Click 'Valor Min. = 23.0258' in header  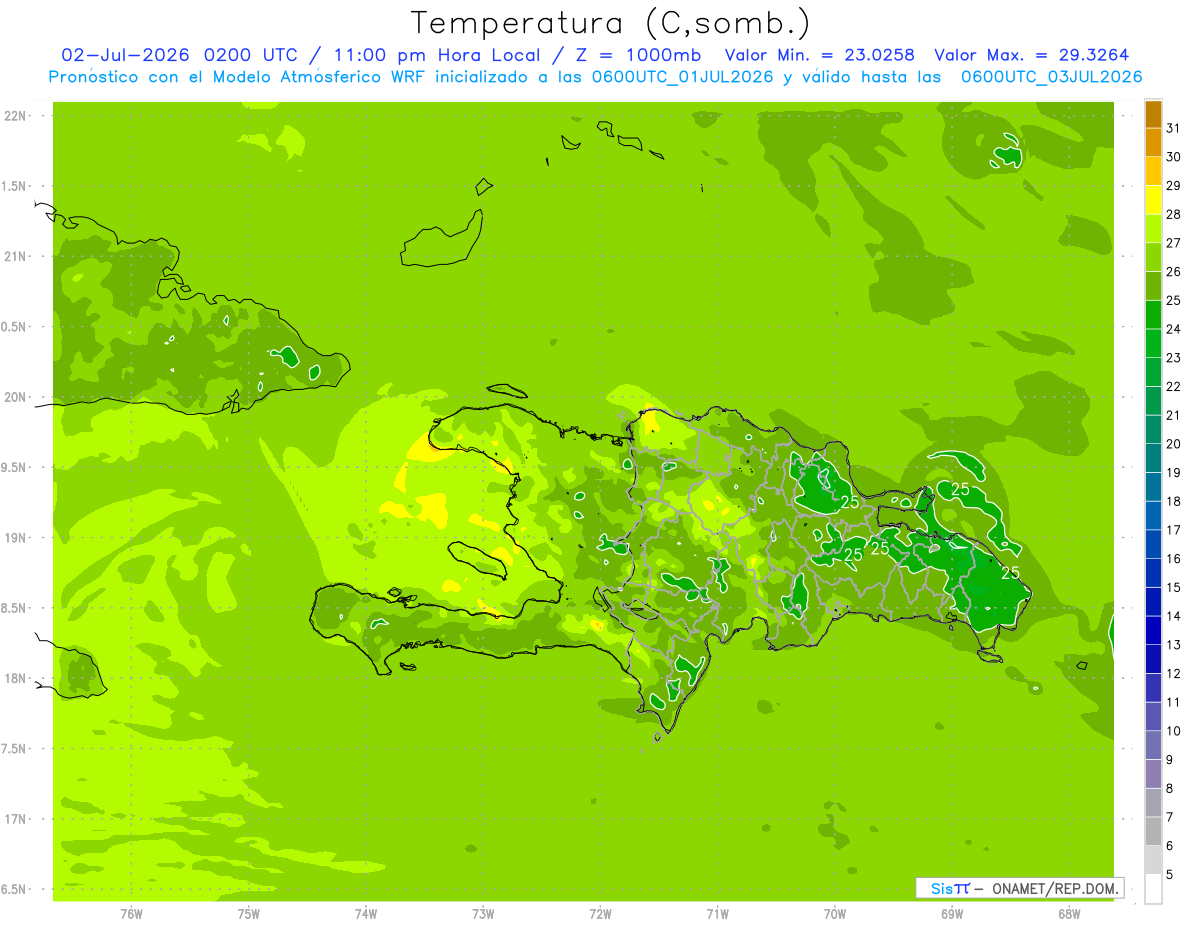[819, 55]
